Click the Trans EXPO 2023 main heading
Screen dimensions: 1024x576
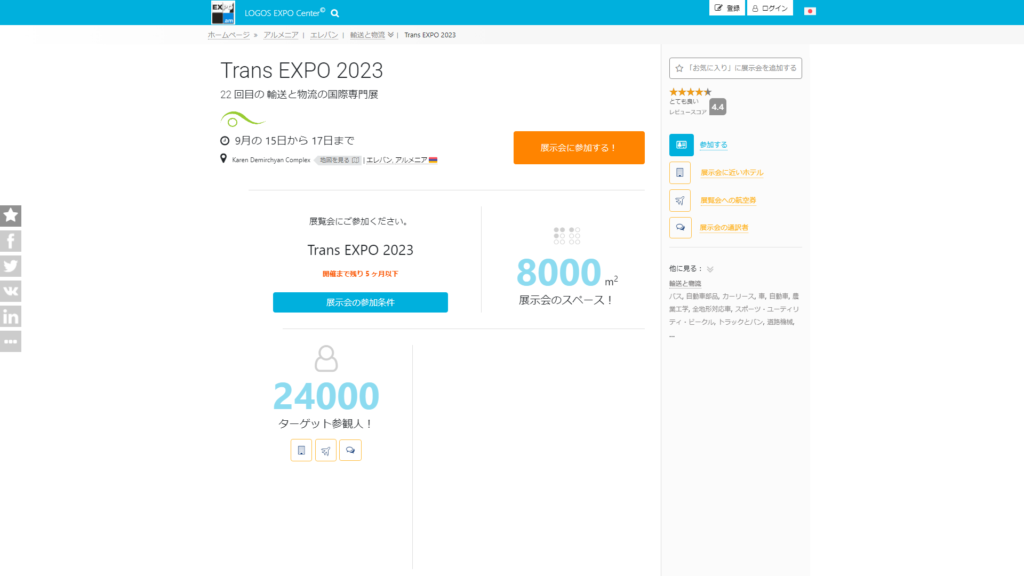(x=302, y=71)
